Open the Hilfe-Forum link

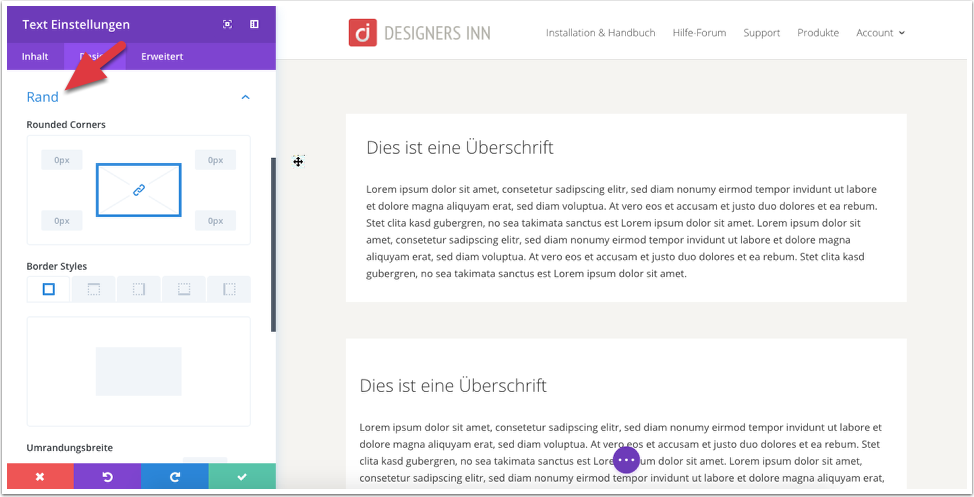[x=699, y=33]
